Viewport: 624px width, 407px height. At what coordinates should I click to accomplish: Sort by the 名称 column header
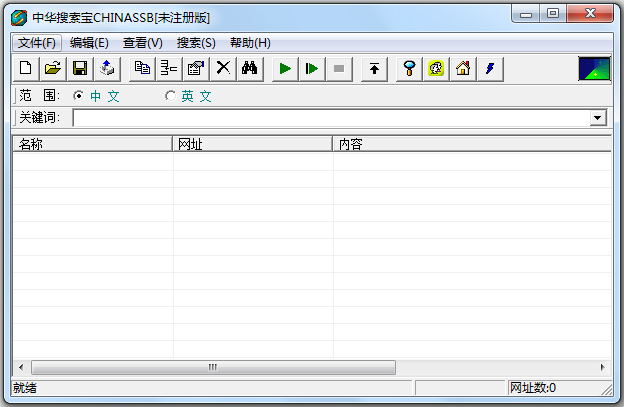(92, 144)
